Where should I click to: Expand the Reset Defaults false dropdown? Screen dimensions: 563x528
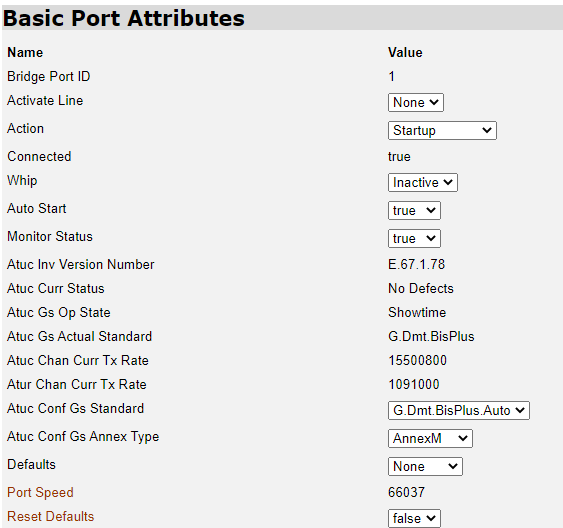[x=414, y=519]
